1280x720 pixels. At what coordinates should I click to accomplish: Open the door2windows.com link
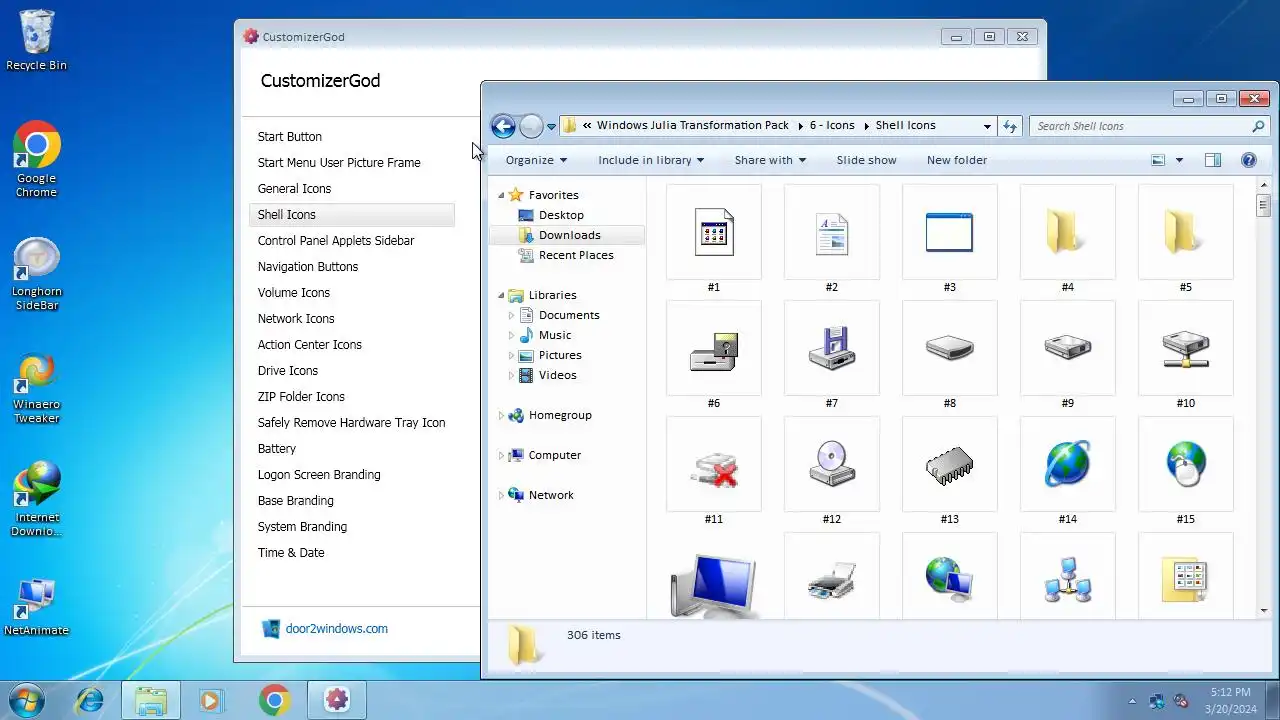tap(336, 629)
